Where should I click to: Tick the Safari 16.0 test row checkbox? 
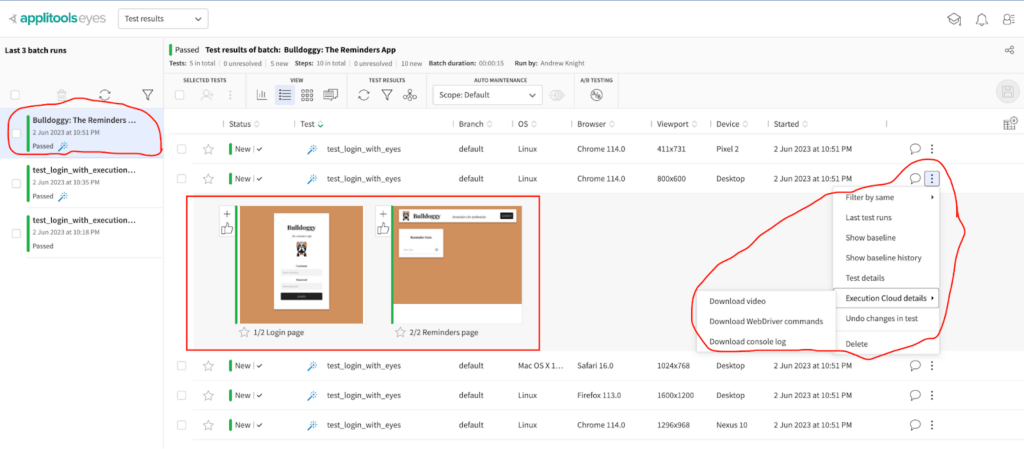(181, 366)
